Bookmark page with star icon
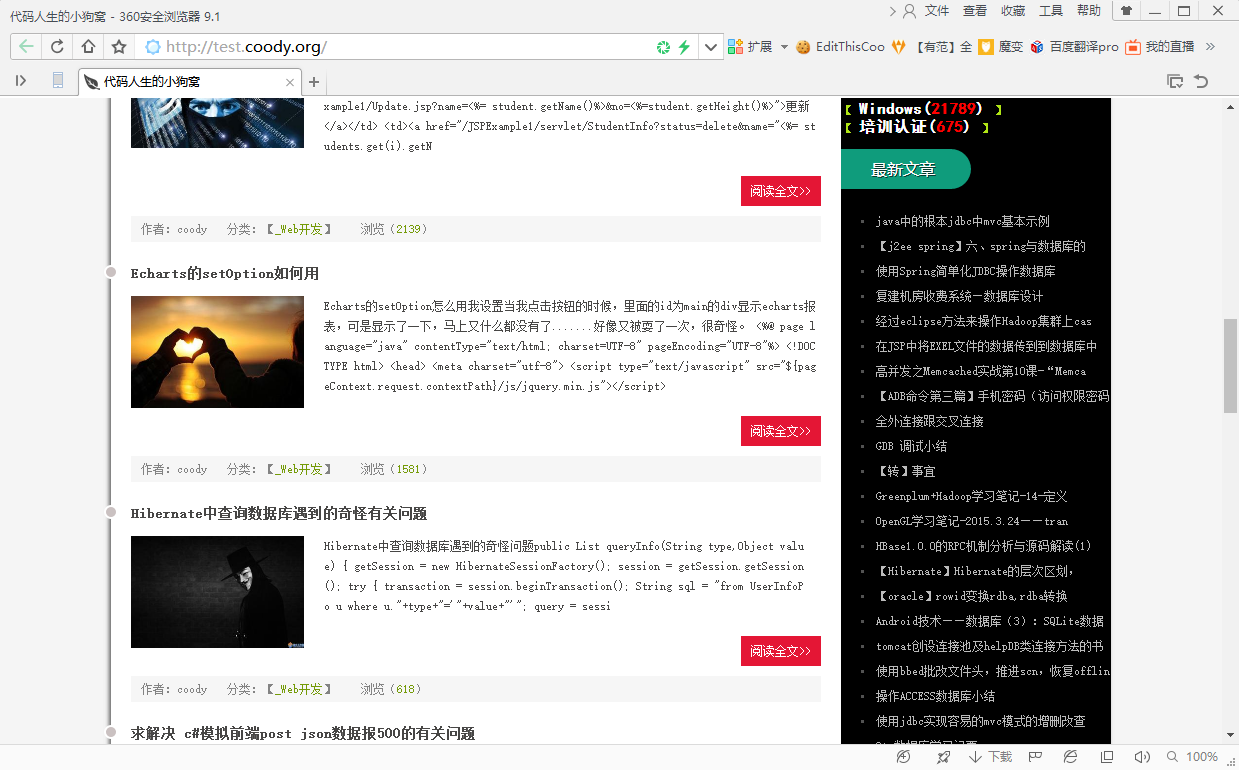This screenshot has width=1239, height=770. 119,47
